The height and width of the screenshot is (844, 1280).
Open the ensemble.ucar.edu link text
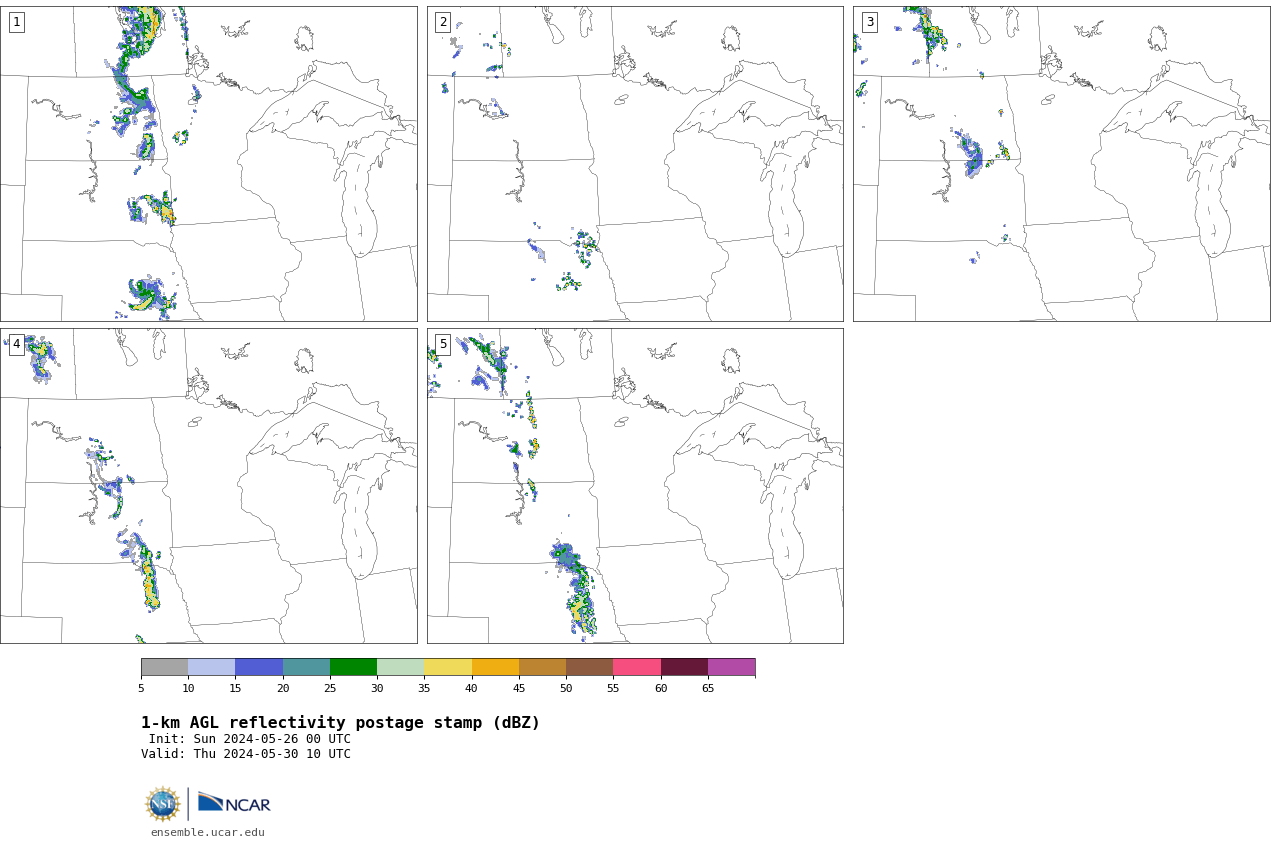(208, 832)
